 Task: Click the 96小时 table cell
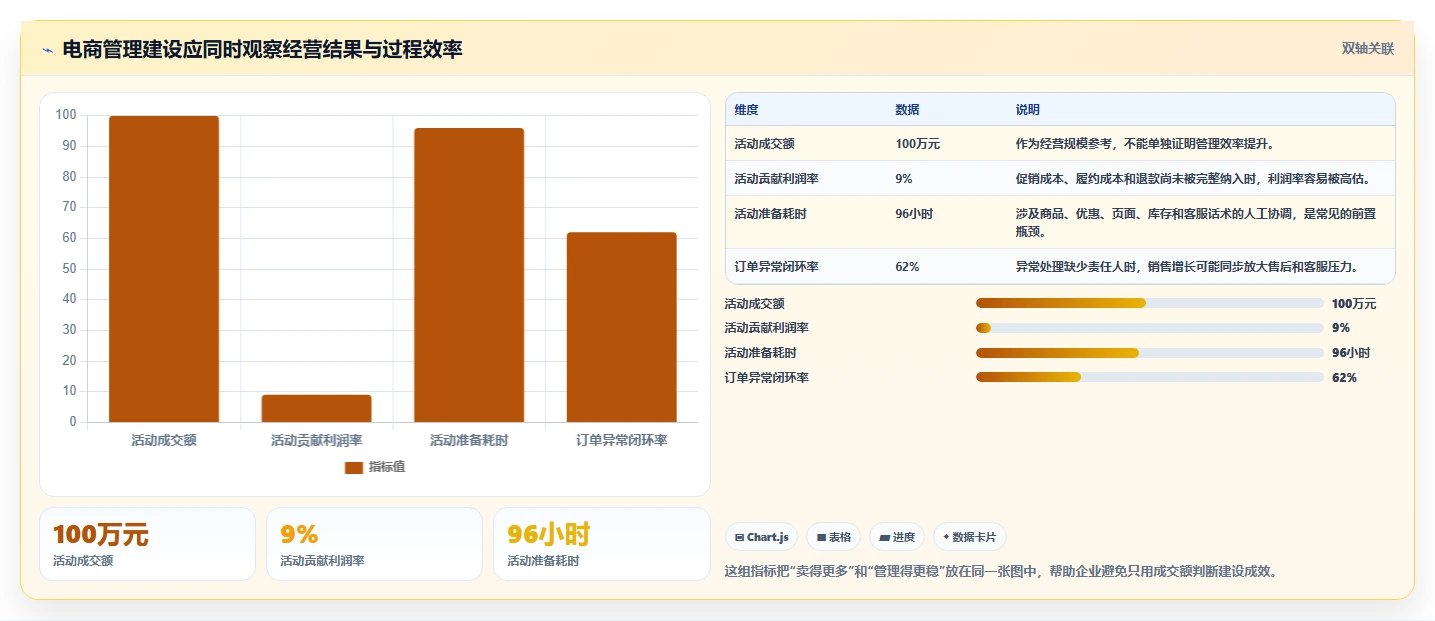(914, 214)
